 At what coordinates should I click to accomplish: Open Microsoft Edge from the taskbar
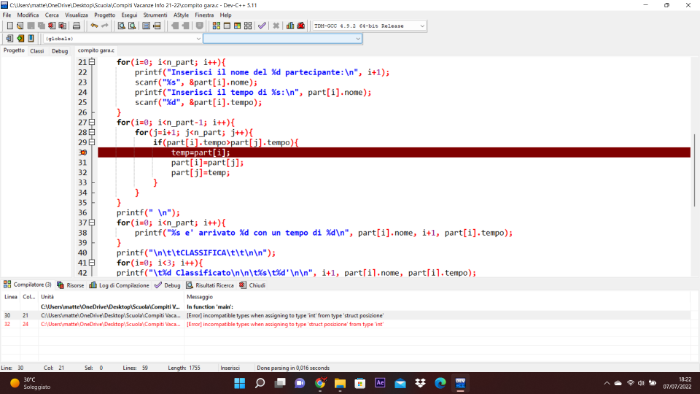(x=441, y=383)
